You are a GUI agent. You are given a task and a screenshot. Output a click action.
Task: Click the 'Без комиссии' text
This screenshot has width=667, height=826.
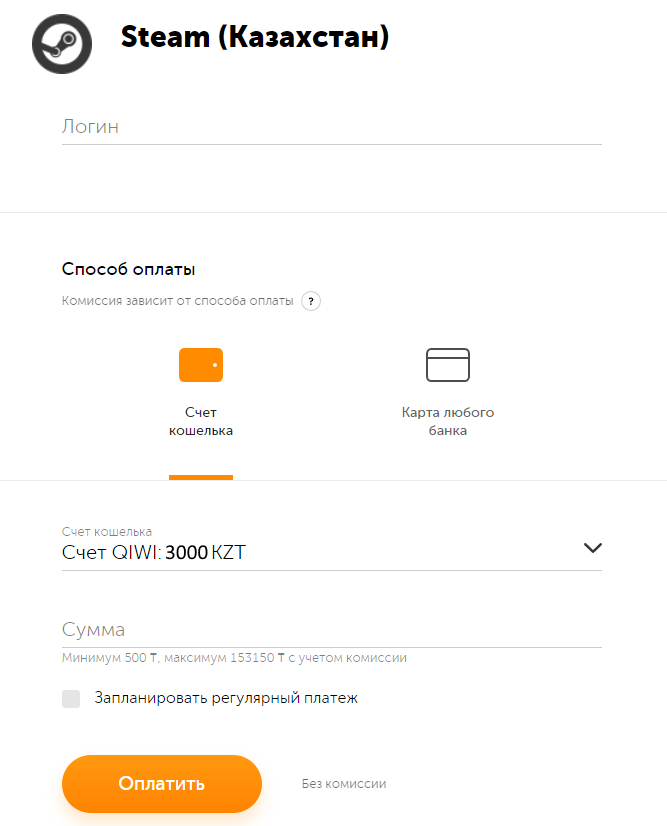coord(344,784)
